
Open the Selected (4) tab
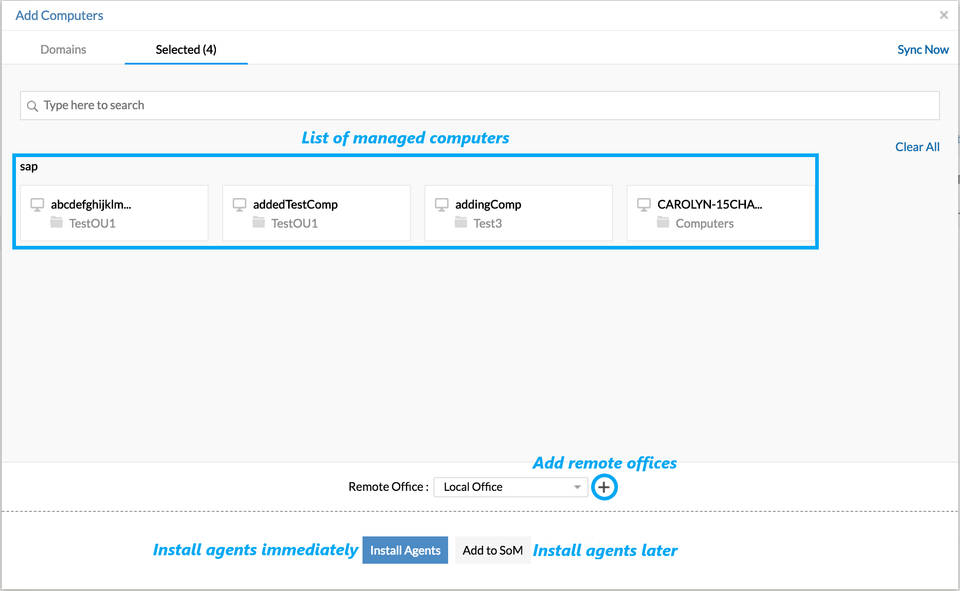click(x=185, y=49)
